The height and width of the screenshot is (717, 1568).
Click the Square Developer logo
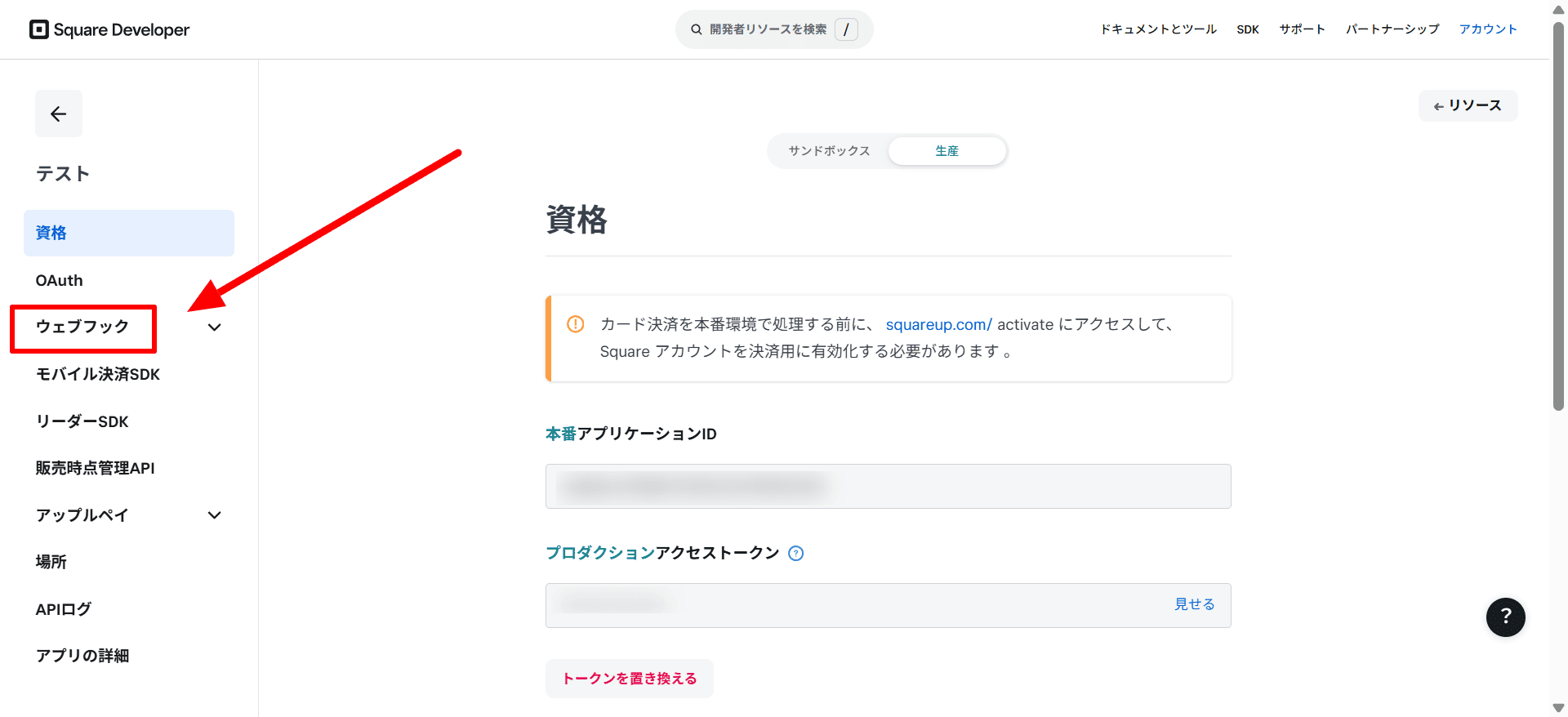109,29
